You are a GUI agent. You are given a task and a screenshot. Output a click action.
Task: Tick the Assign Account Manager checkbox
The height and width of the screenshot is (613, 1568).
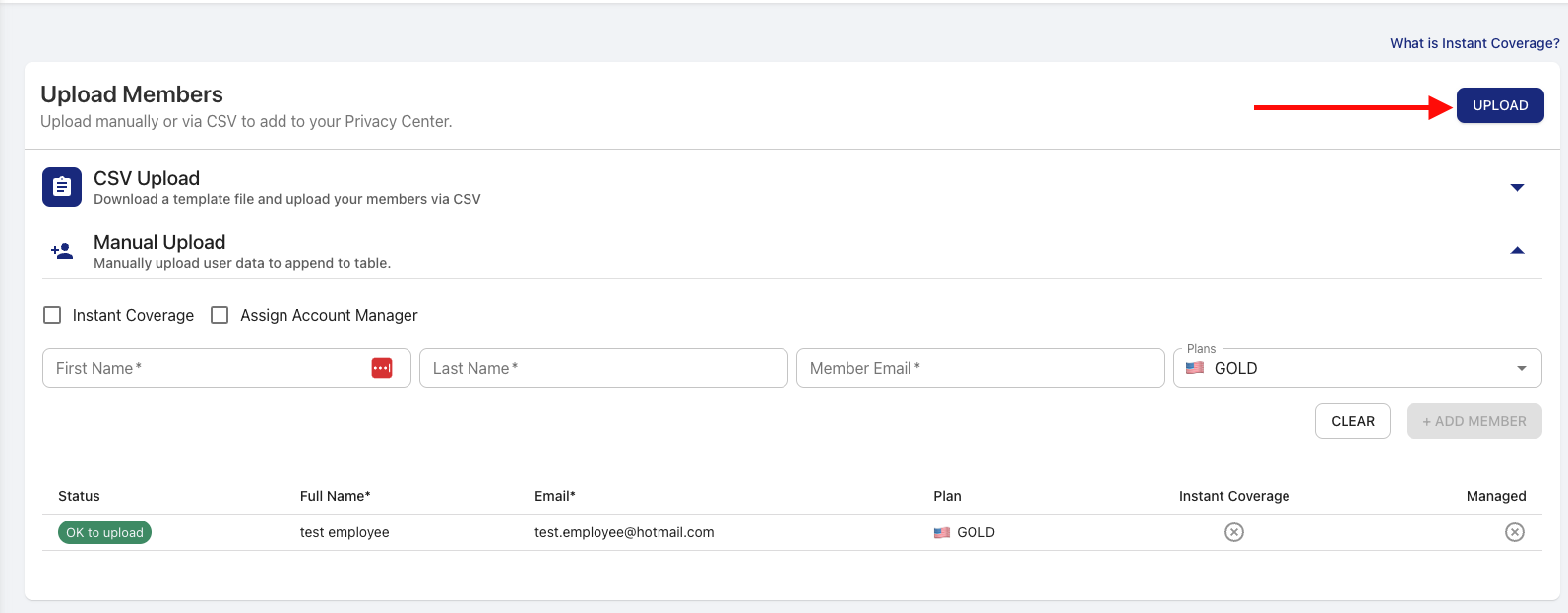coord(220,315)
